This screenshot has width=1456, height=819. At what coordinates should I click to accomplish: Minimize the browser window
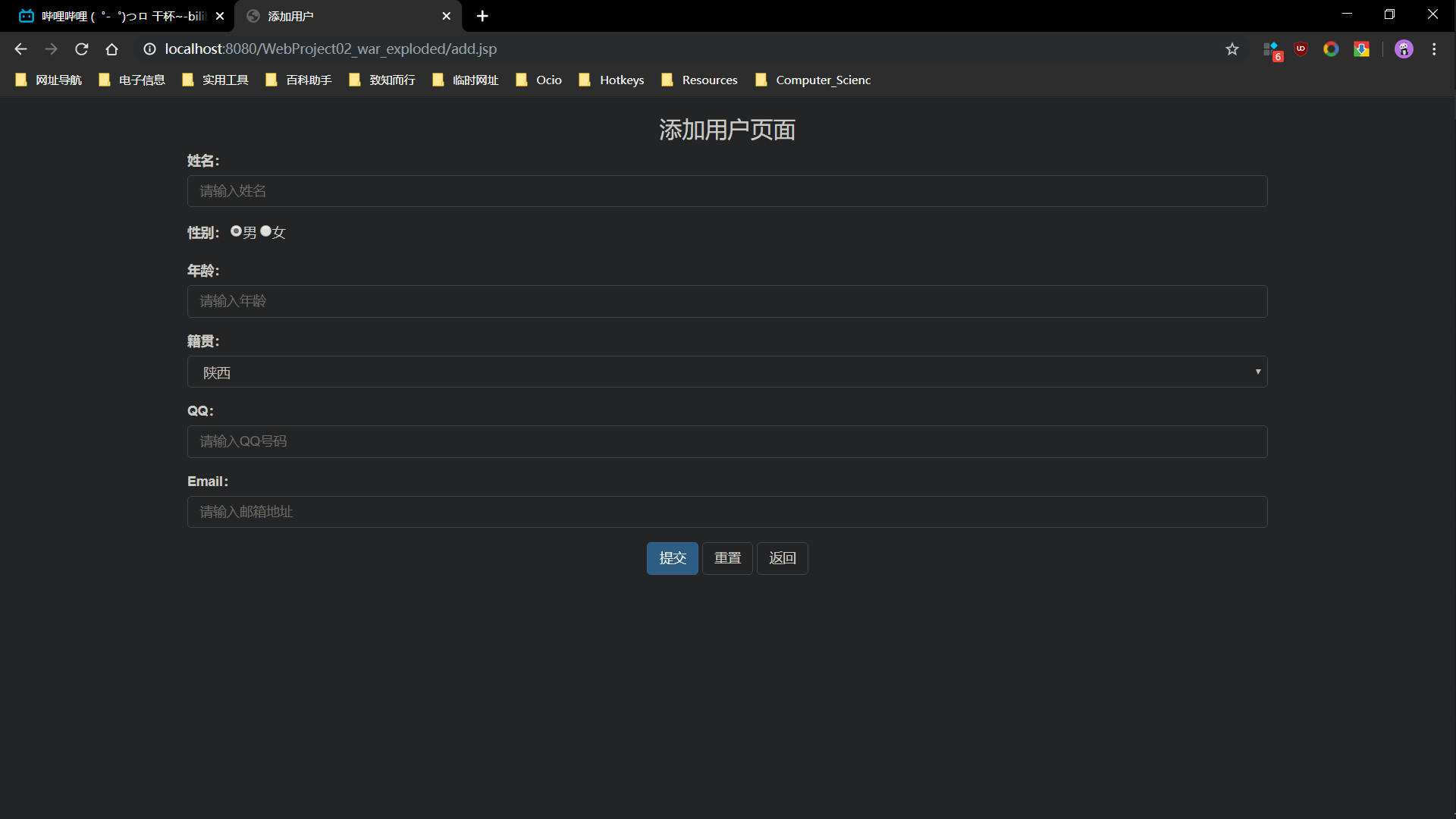click(1347, 14)
